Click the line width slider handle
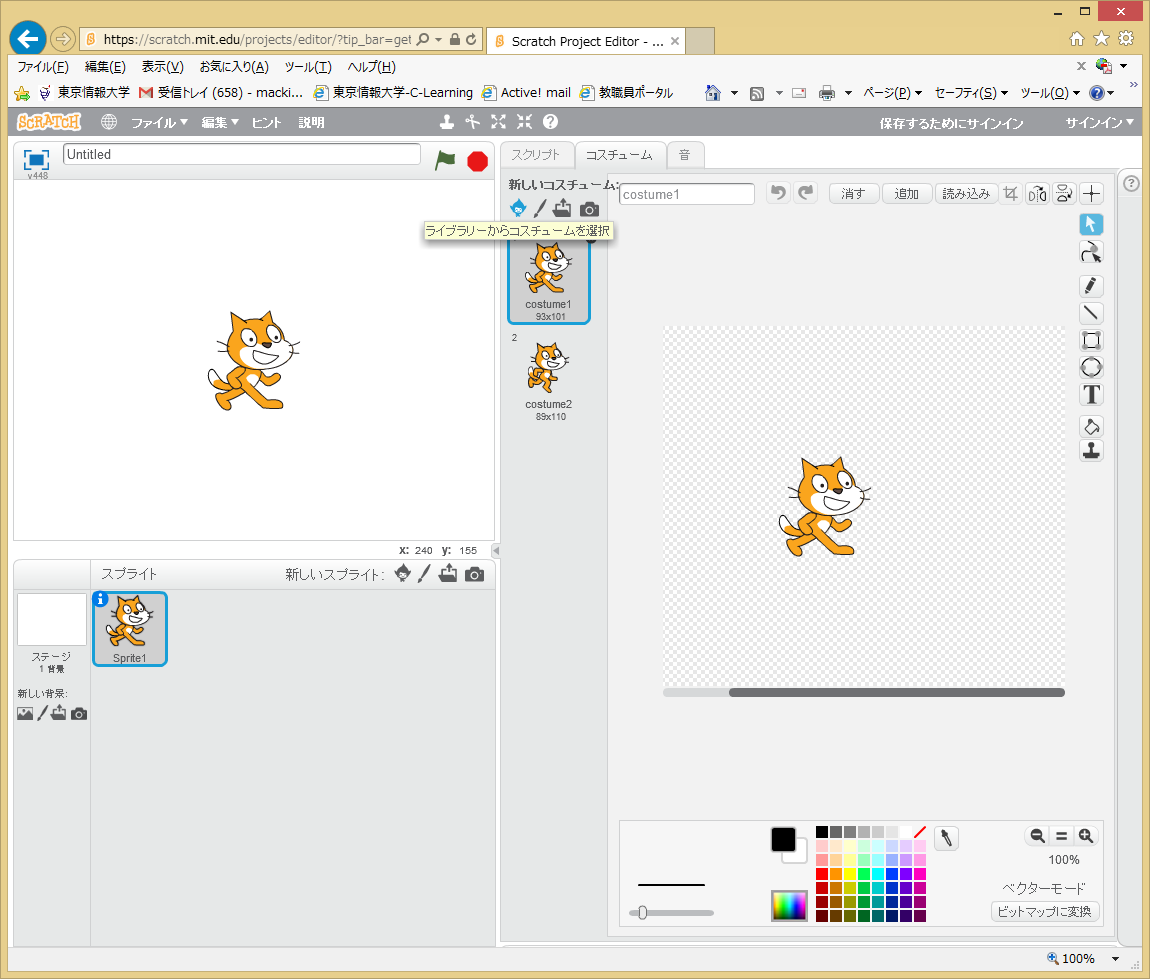Viewport: 1150px width, 979px height. point(642,912)
